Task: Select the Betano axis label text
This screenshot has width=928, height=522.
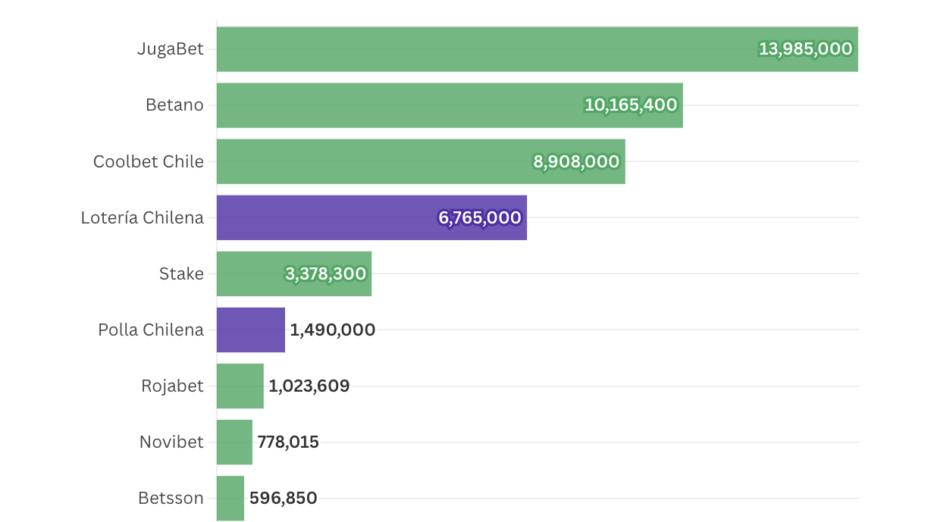Action: coord(174,105)
